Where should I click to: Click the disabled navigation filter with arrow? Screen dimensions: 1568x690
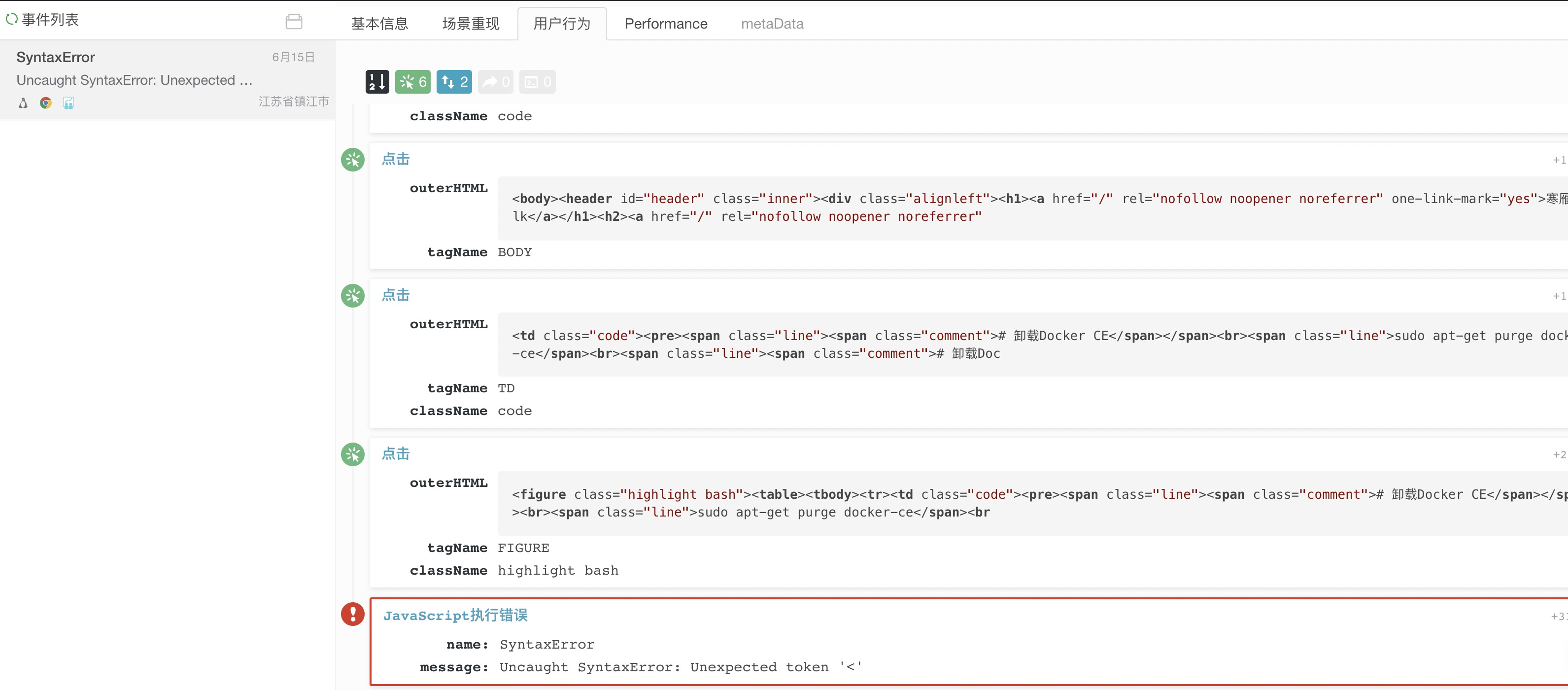(x=495, y=82)
